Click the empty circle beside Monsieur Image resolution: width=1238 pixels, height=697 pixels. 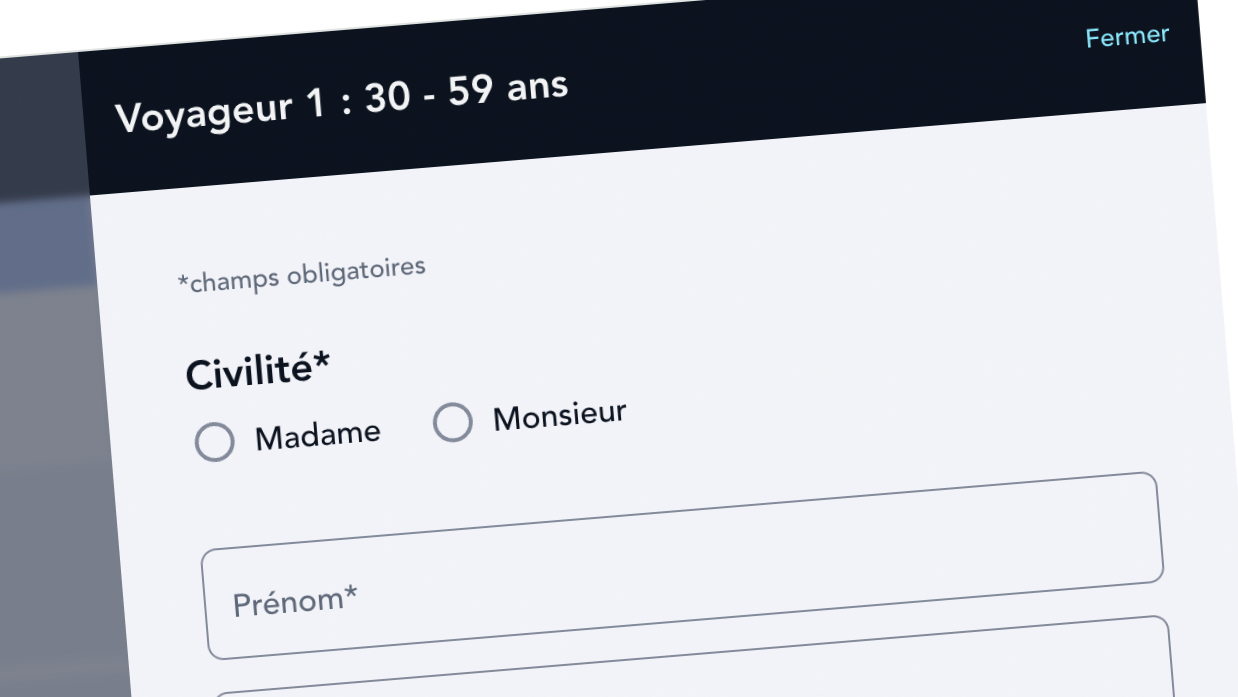click(452, 422)
